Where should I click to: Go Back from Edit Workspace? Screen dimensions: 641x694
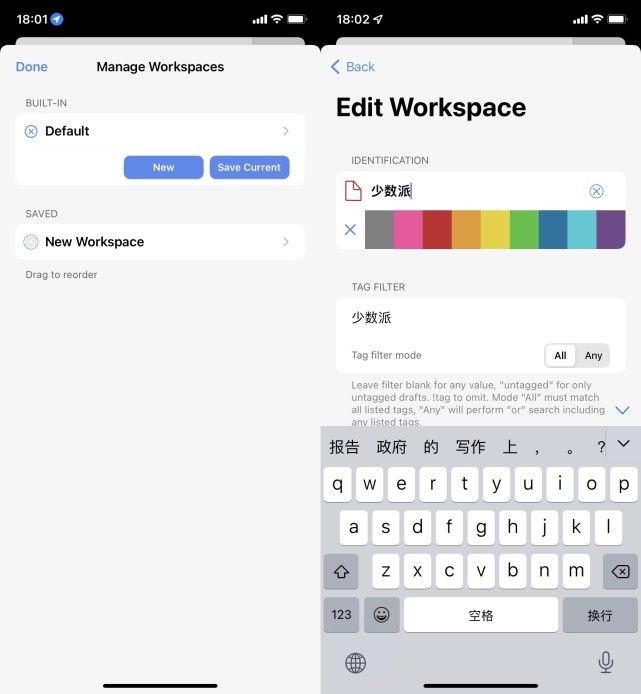[353, 67]
